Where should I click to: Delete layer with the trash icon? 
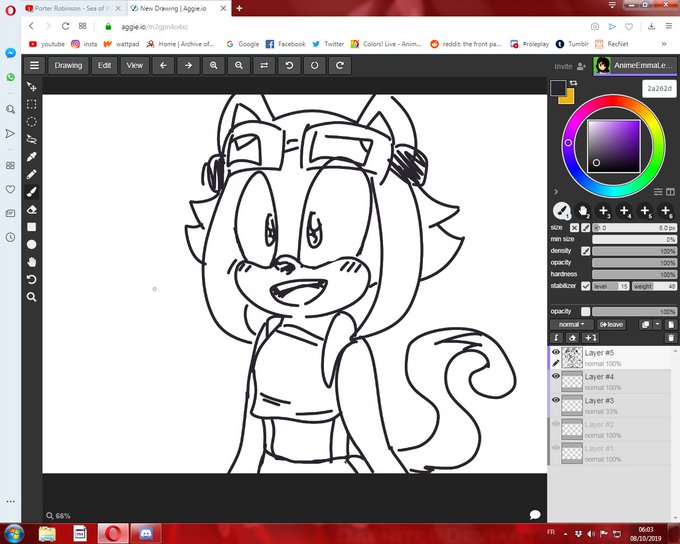click(671, 338)
